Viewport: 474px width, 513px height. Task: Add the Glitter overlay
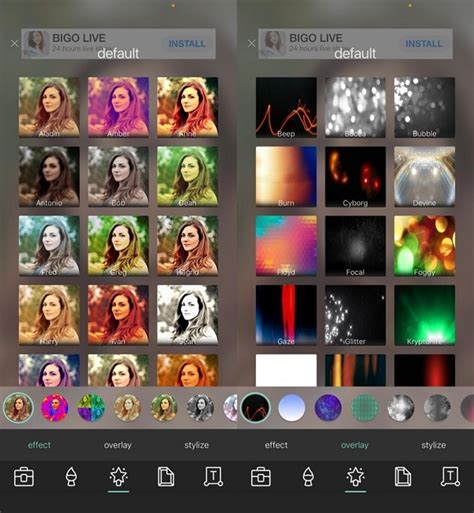(355, 315)
